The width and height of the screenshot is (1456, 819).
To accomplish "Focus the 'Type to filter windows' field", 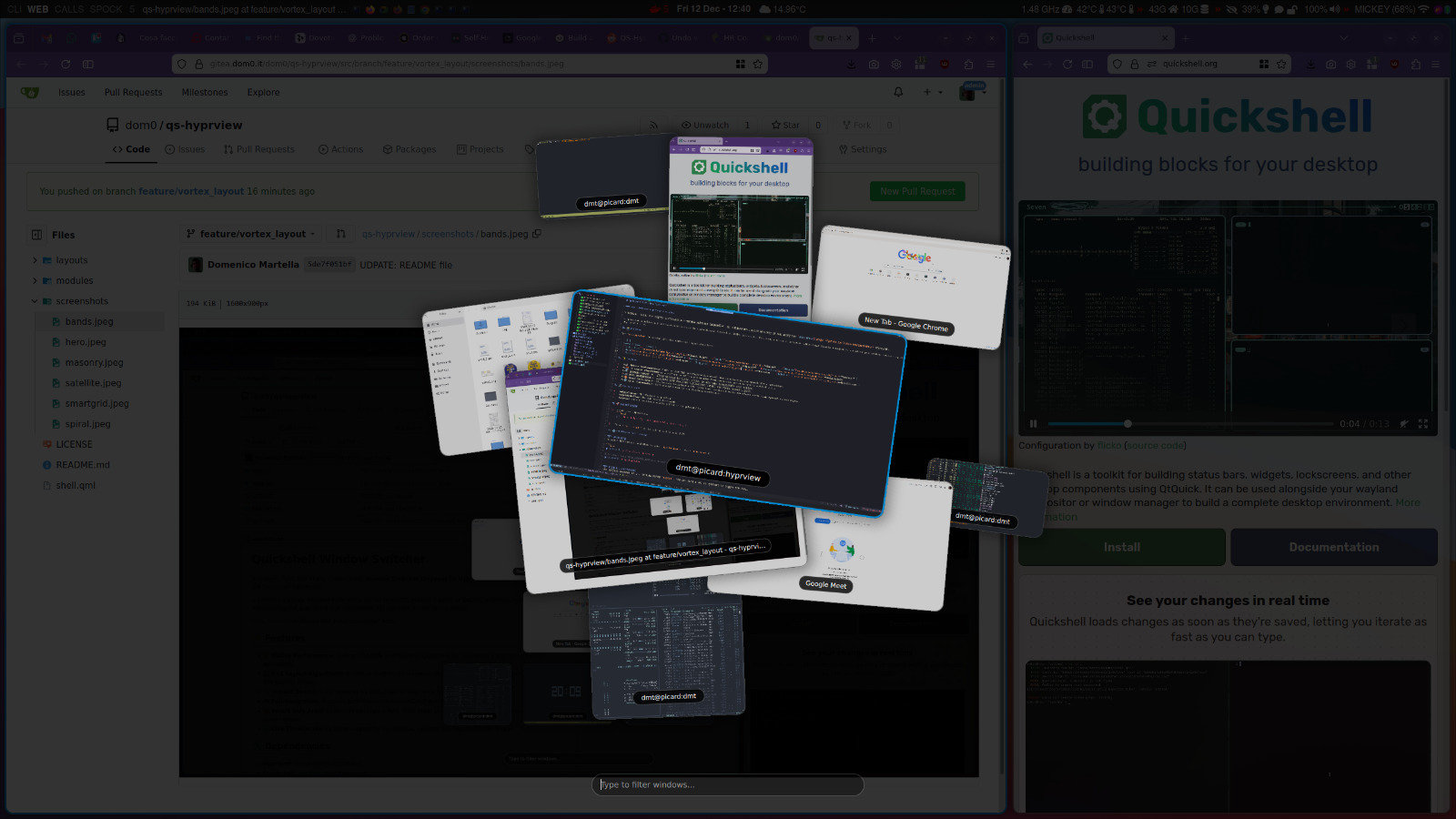I will pos(728,784).
